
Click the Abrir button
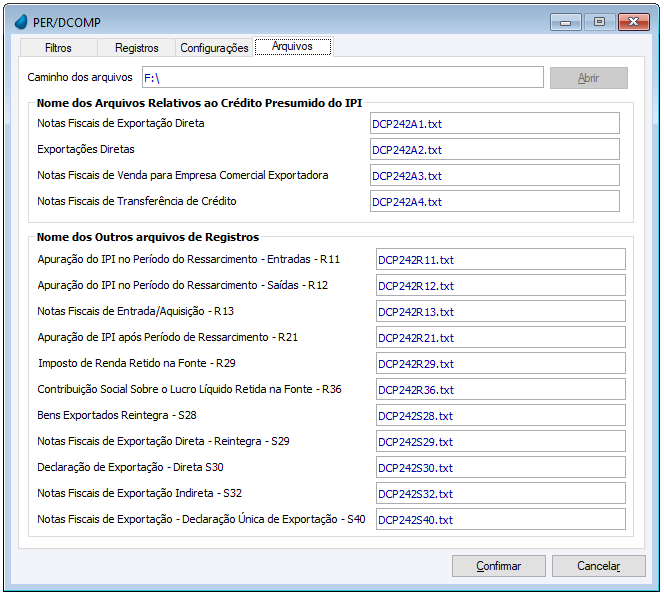point(589,78)
